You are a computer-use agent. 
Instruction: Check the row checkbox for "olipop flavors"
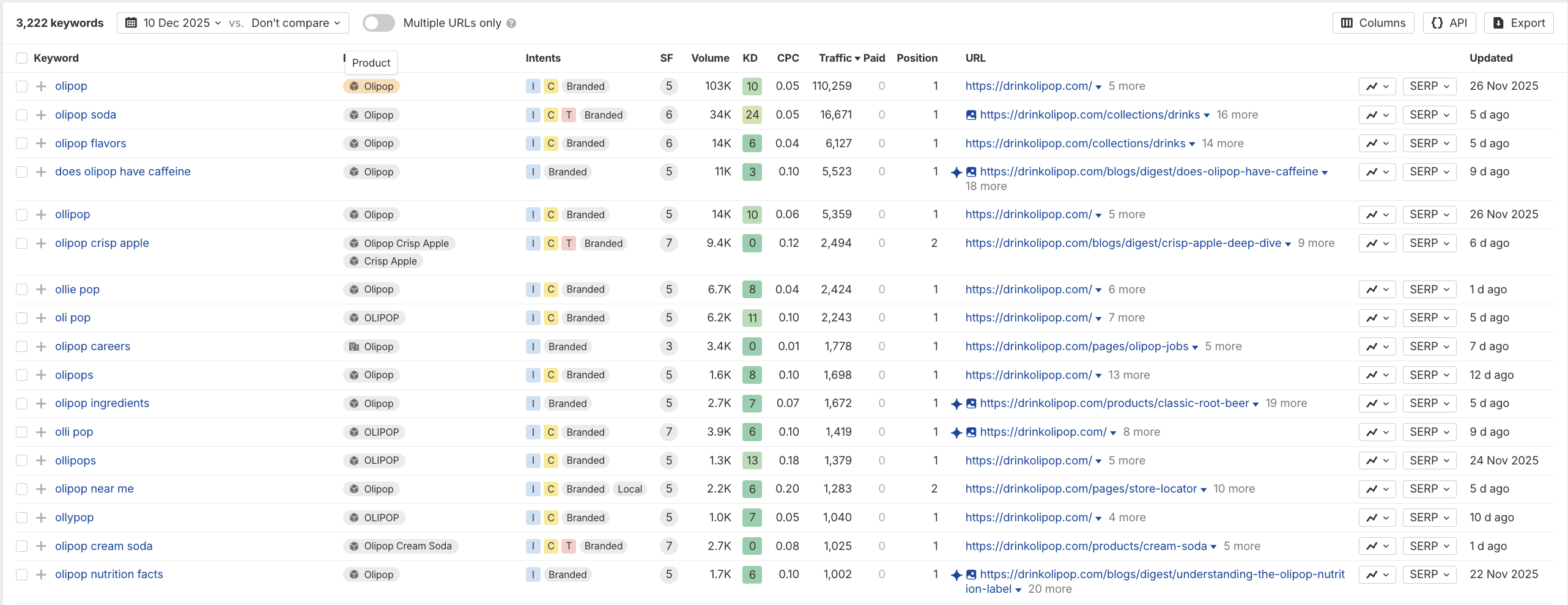pyautogui.click(x=21, y=143)
